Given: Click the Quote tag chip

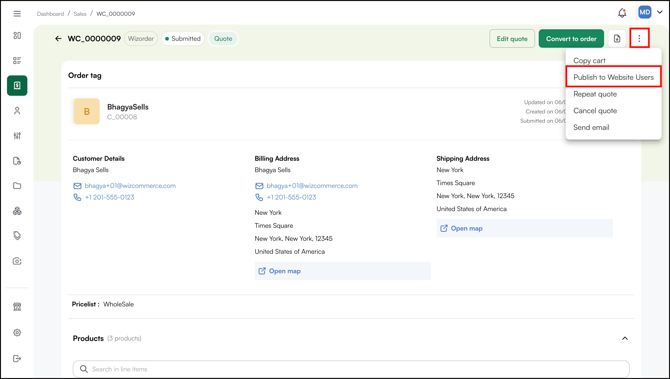Looking at the screenshot, I should [223, 38].
